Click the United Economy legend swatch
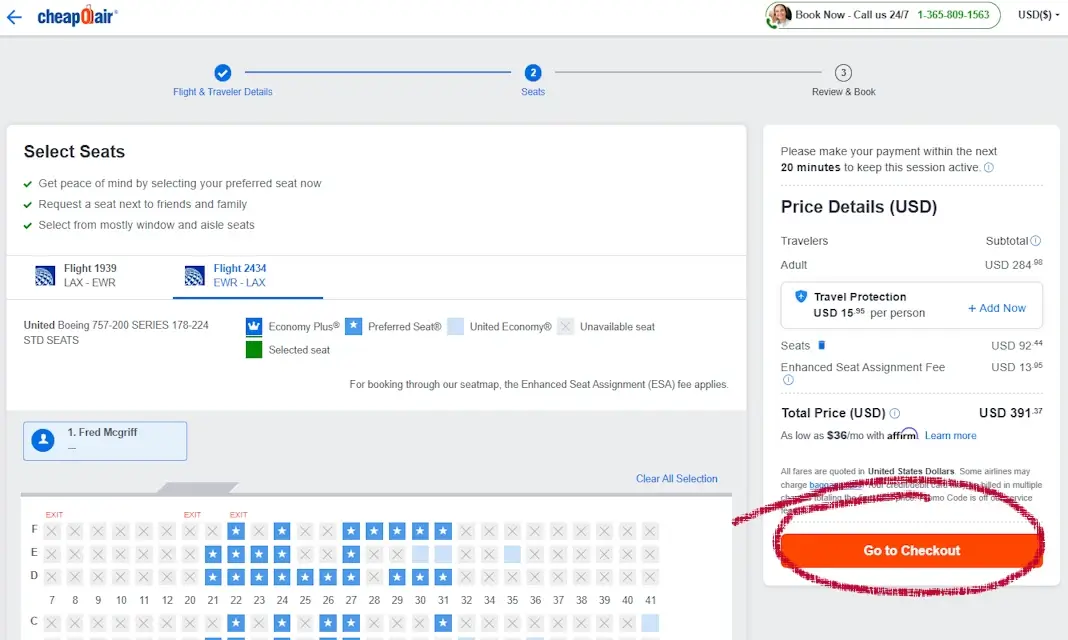 coord(456,326)
